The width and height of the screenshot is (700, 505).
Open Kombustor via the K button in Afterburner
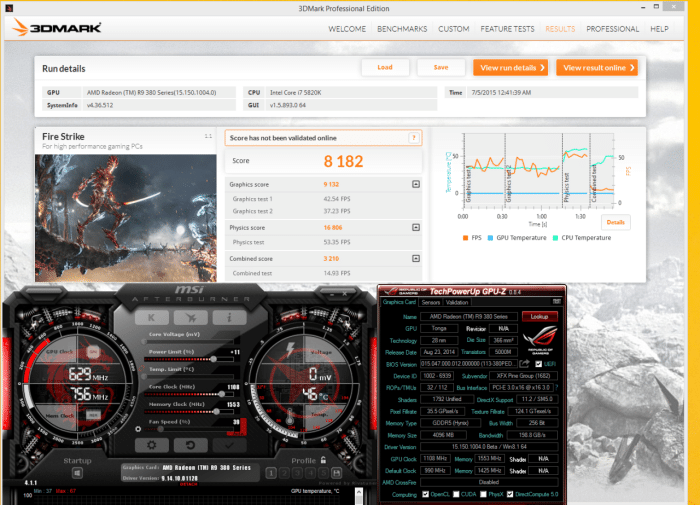pos(152,317)
